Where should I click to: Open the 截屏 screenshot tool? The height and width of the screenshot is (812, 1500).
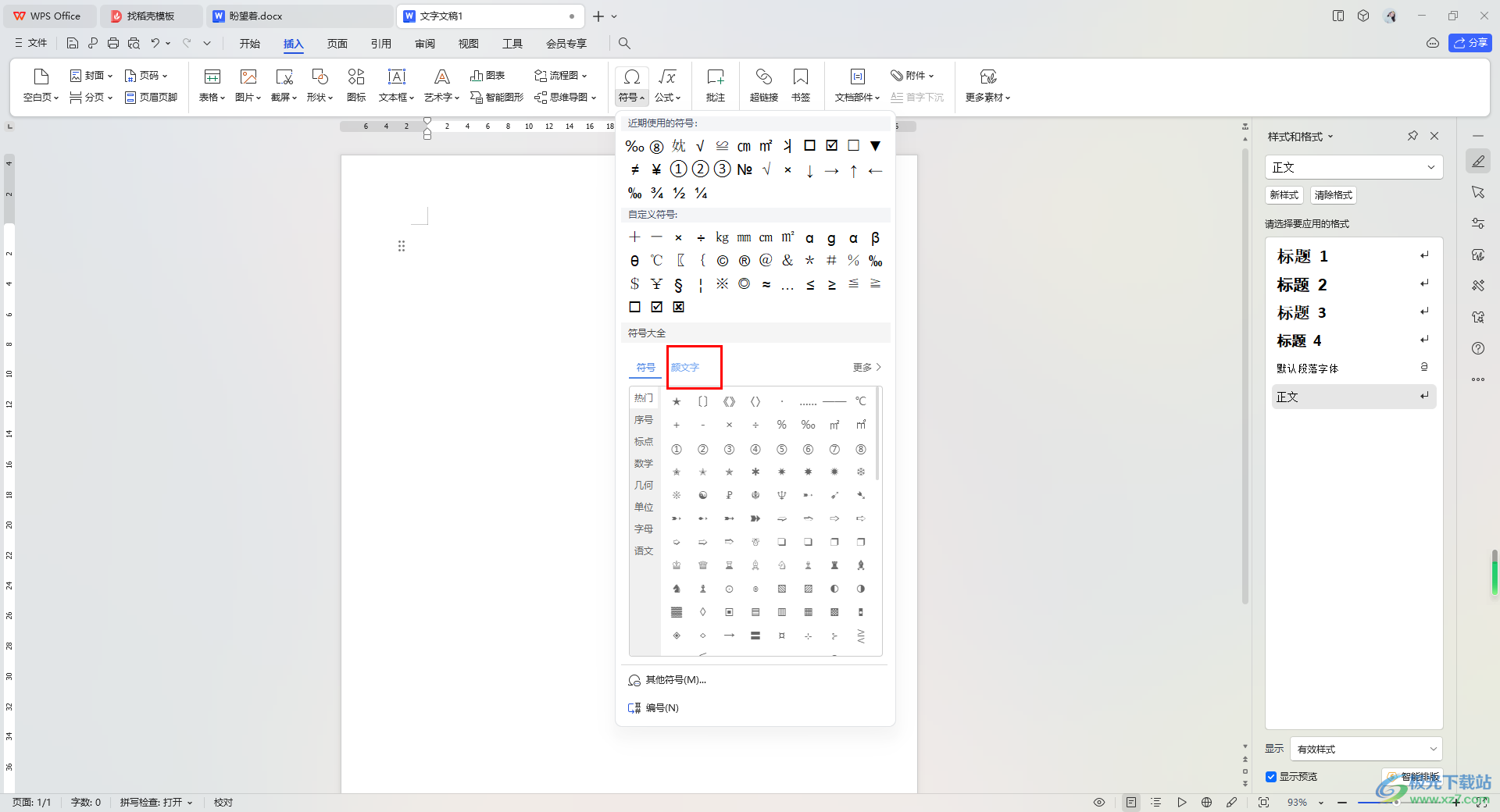pyautogui.click(x=284, y=86)
